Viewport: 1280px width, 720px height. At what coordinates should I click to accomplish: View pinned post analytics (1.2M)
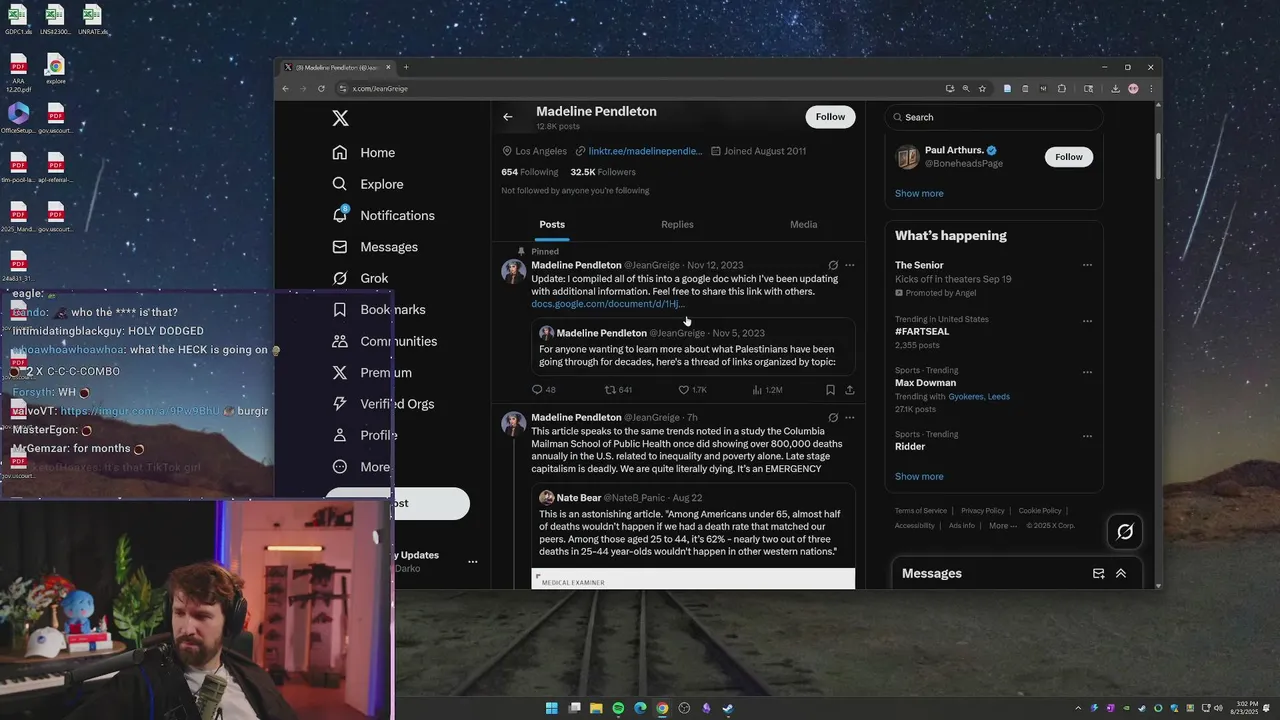point(767,390)
